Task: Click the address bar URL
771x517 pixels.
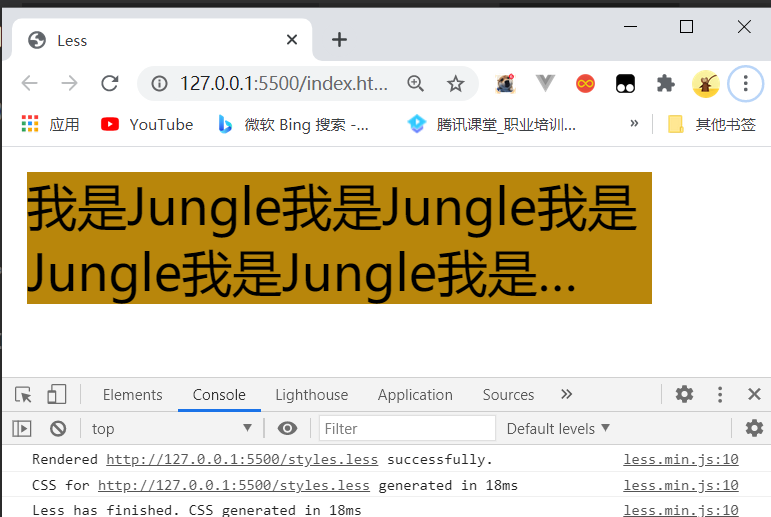Action: click(x=284, y=84)
